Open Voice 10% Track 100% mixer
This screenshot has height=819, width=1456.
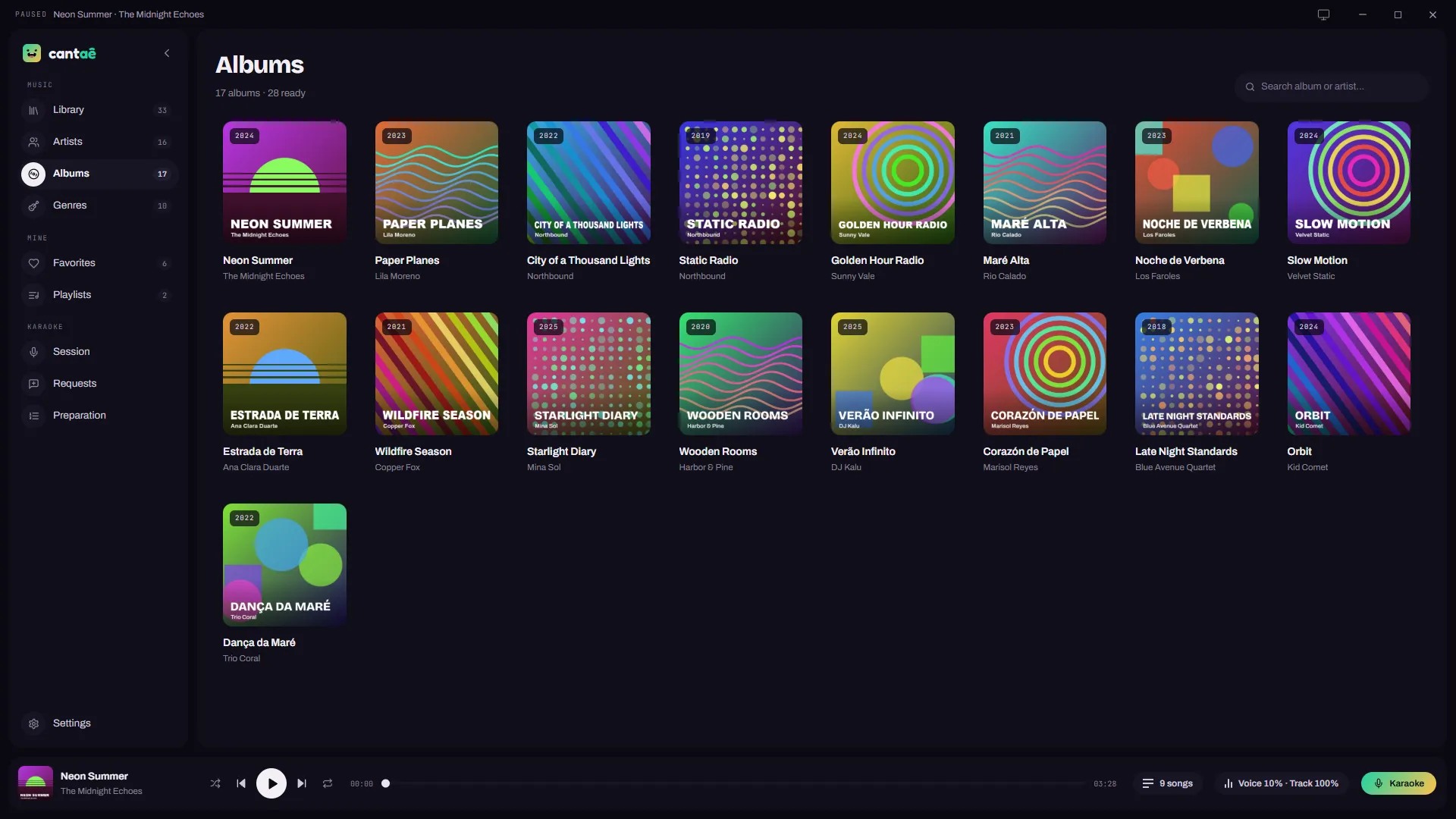pyautogui.click(x=1281, y=783)
